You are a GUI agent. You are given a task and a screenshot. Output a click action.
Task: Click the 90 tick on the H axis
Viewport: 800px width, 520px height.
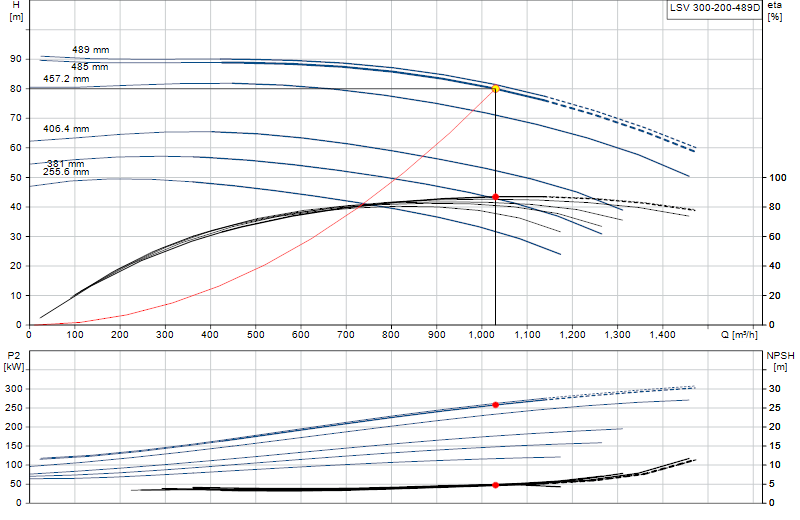point(16,59)
